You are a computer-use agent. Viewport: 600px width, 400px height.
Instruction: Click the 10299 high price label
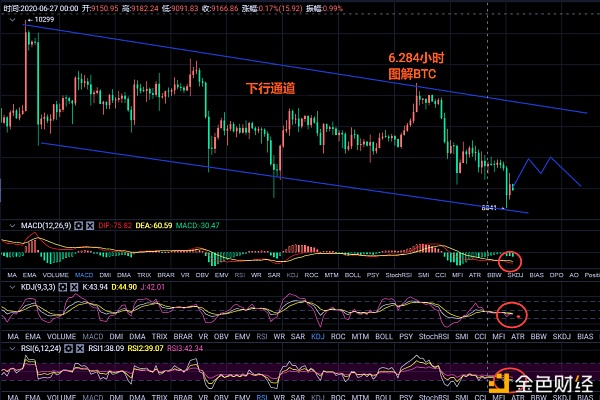[x=42, y=20]
